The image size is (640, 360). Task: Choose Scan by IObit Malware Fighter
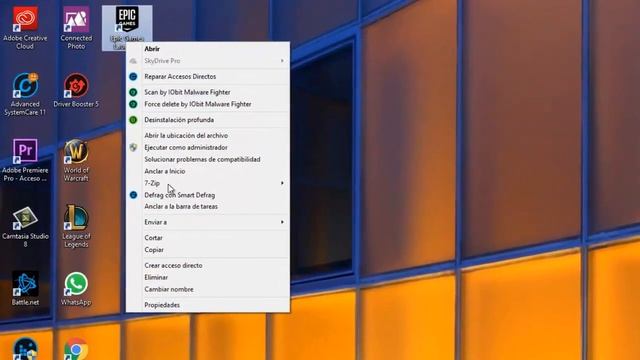tap(208, 92)
